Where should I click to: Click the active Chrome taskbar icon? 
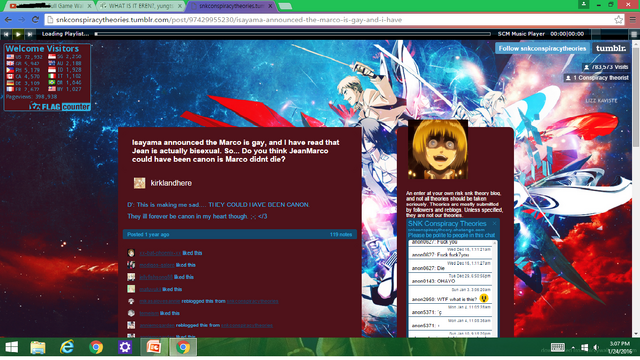[x=183, y=347]
